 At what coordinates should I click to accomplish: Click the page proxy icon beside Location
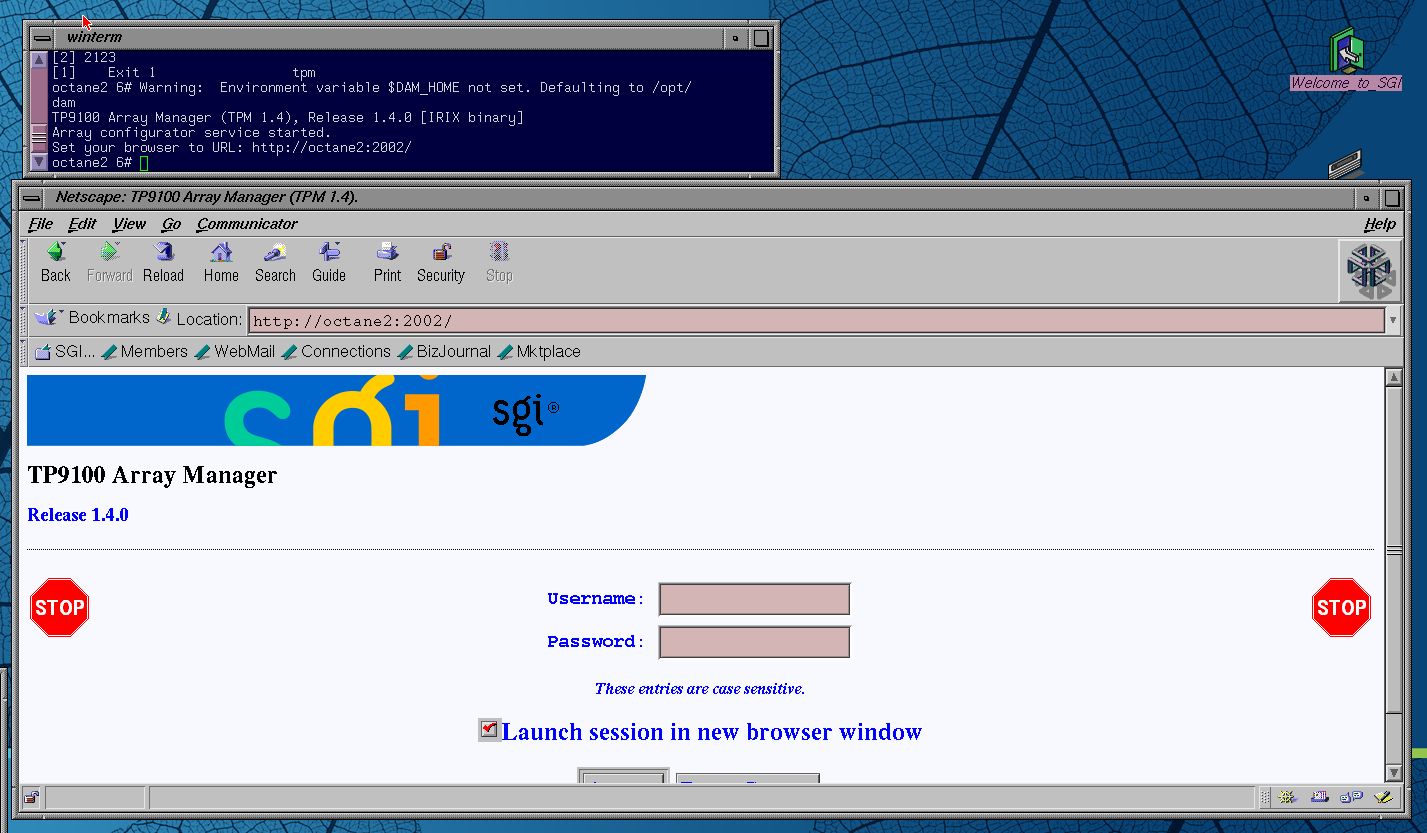(164, 318)
